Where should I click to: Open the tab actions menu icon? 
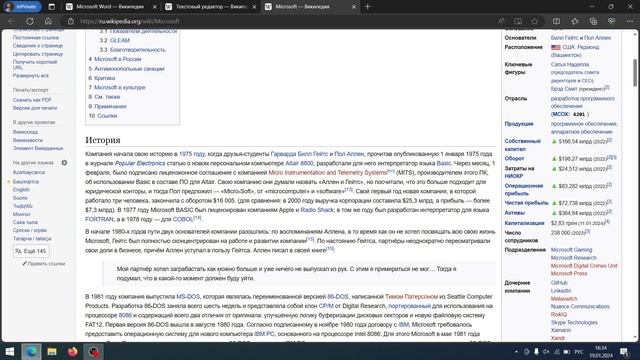[x=51, y=7]
